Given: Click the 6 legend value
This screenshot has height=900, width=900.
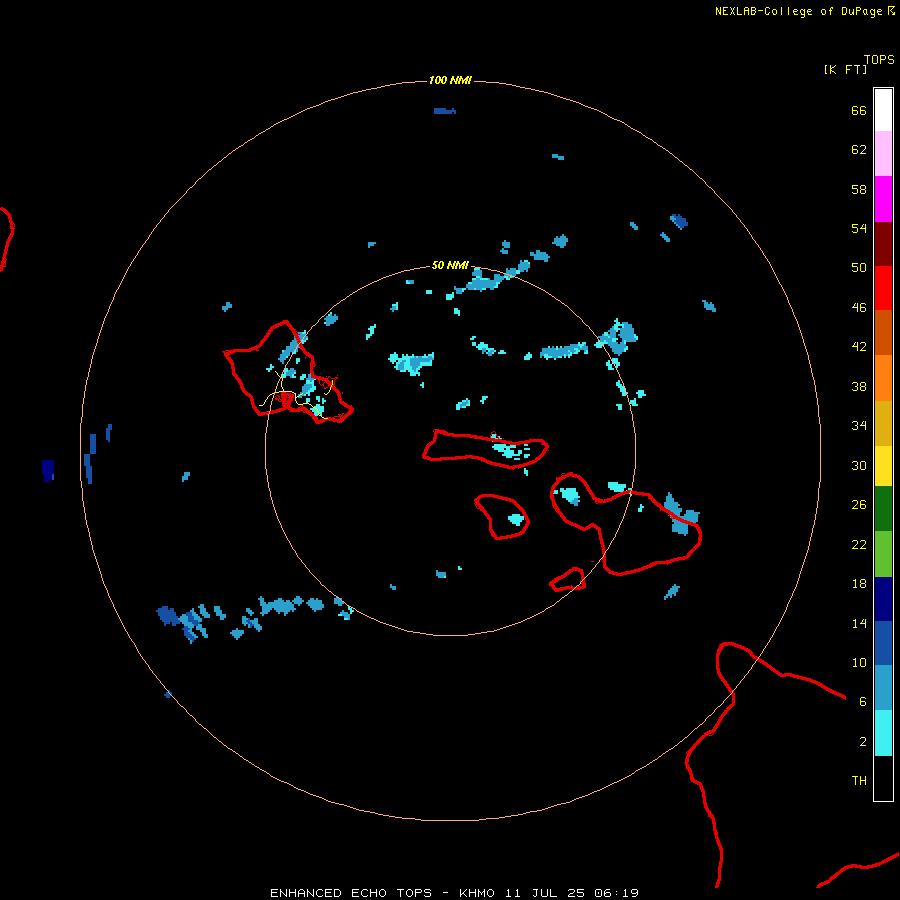Looking at the screenshot, I should (862, 702).
